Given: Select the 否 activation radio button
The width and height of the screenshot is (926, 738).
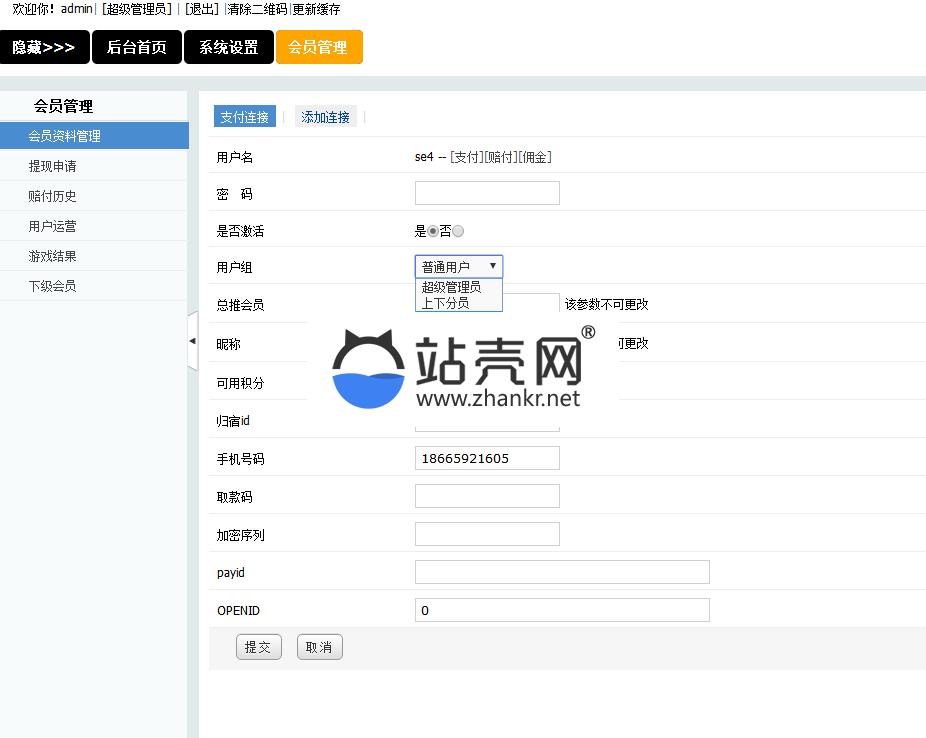Looking at the screenshot, I should pyautogui.click(x=458, y=231).
